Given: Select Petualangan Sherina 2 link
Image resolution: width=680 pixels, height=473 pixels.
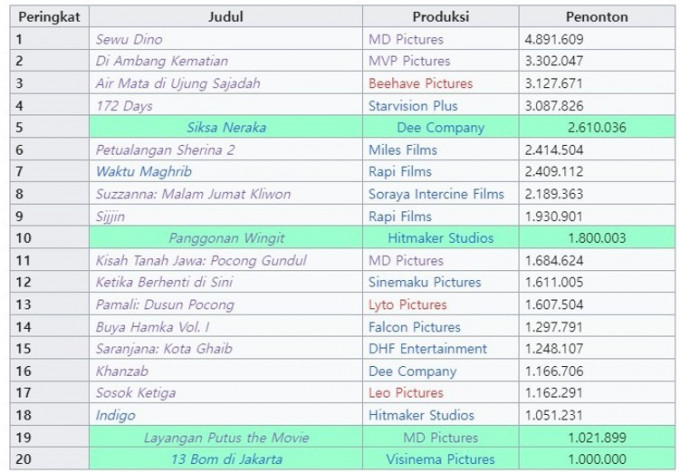Looking at the screenshot, I should point(165,149).
